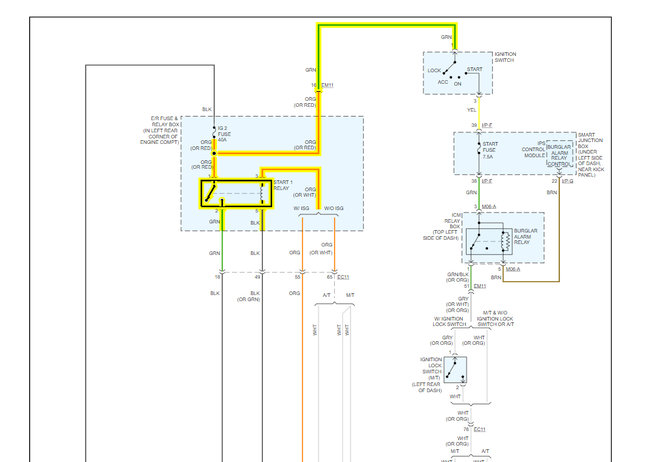Open the I/P-F connector reference at pin 38
Screen dimensions: 650x462
coord(487,181)
